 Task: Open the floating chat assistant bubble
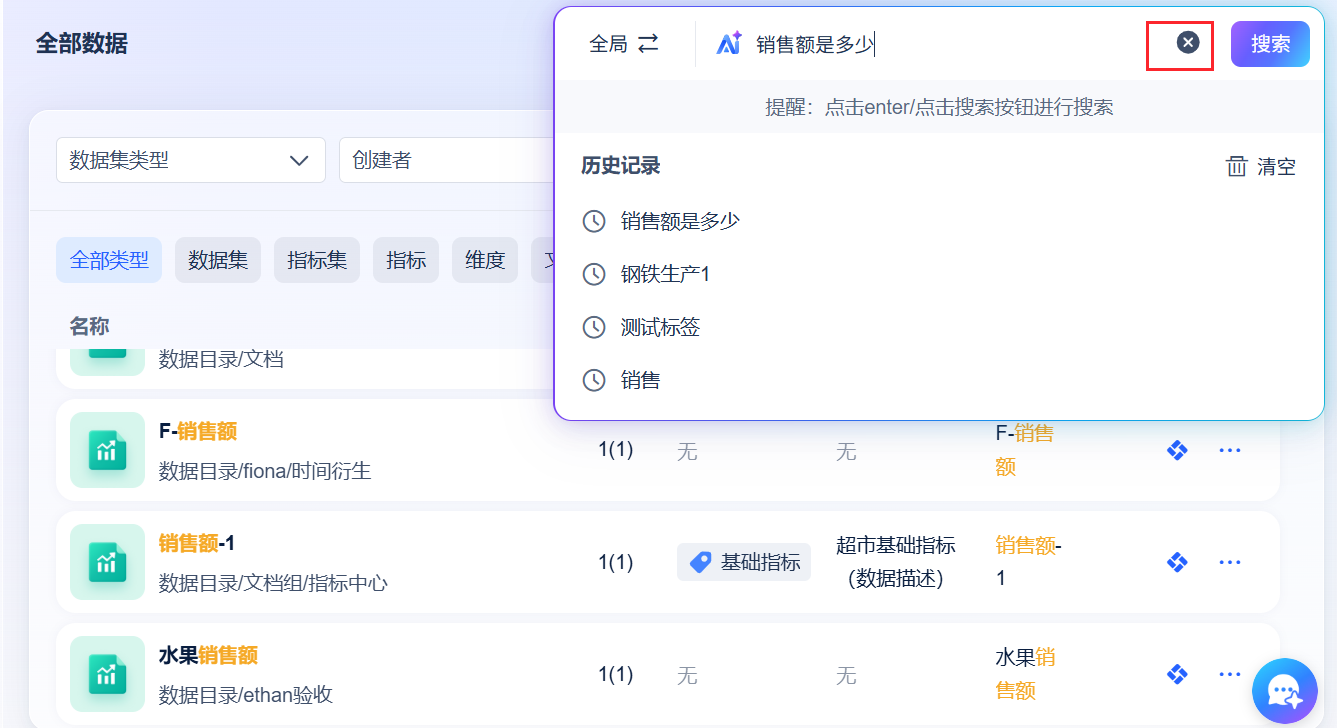(x=1284, y=691)
